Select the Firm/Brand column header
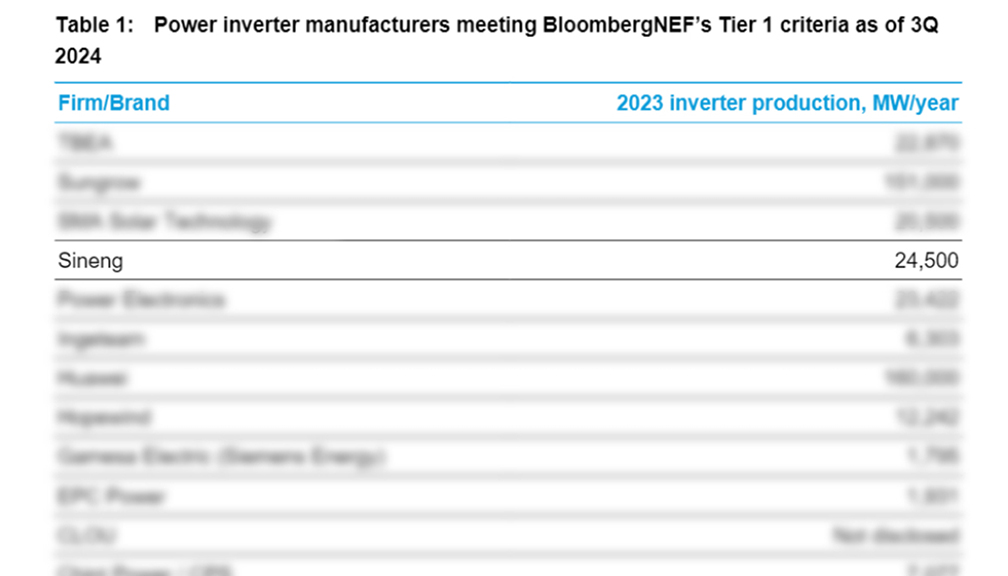This screenshot has width=1008, height=576. click(114, 103)
